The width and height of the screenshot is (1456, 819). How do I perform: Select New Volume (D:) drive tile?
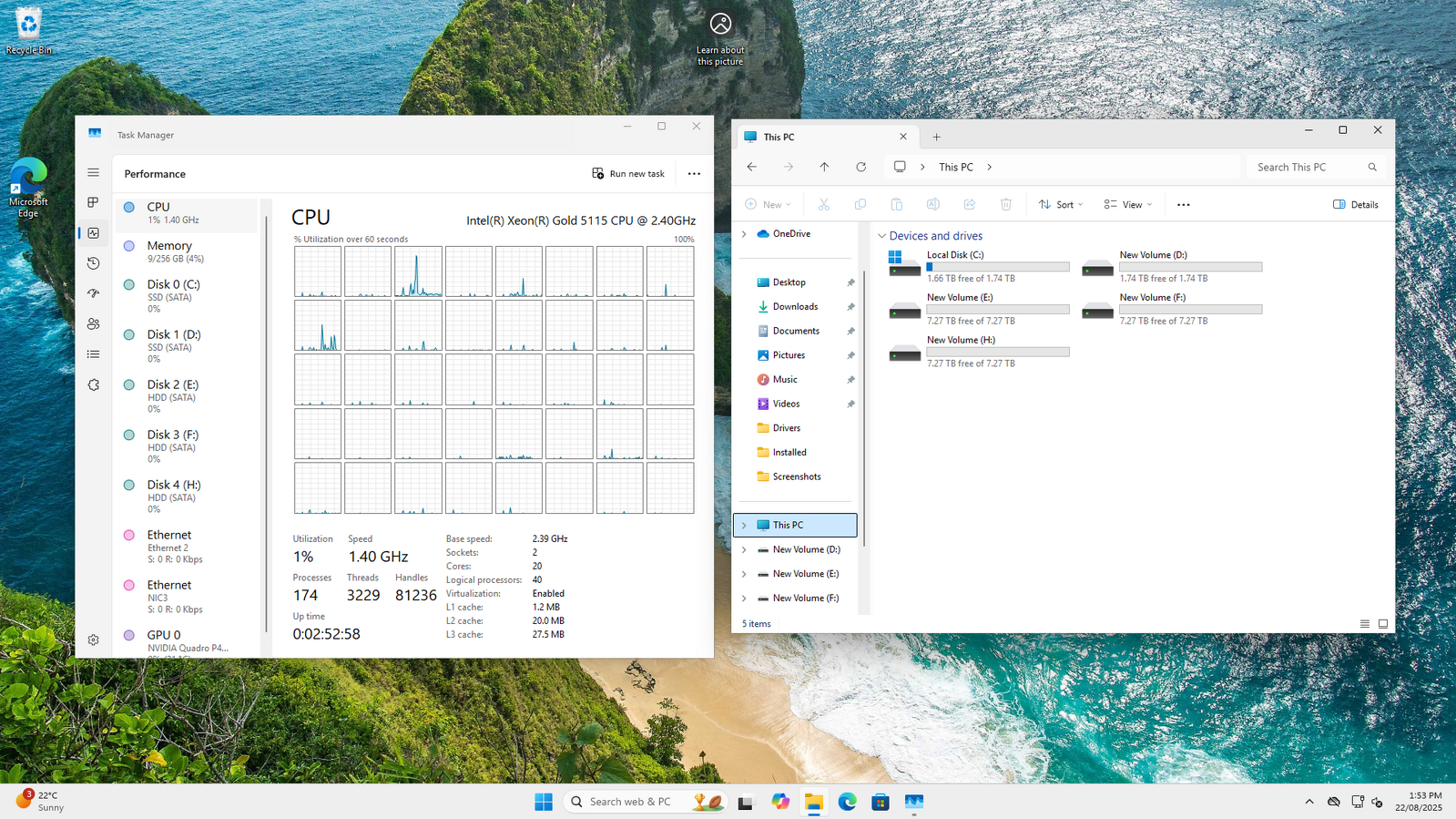pyautogui.click(x=1172, y=266)
